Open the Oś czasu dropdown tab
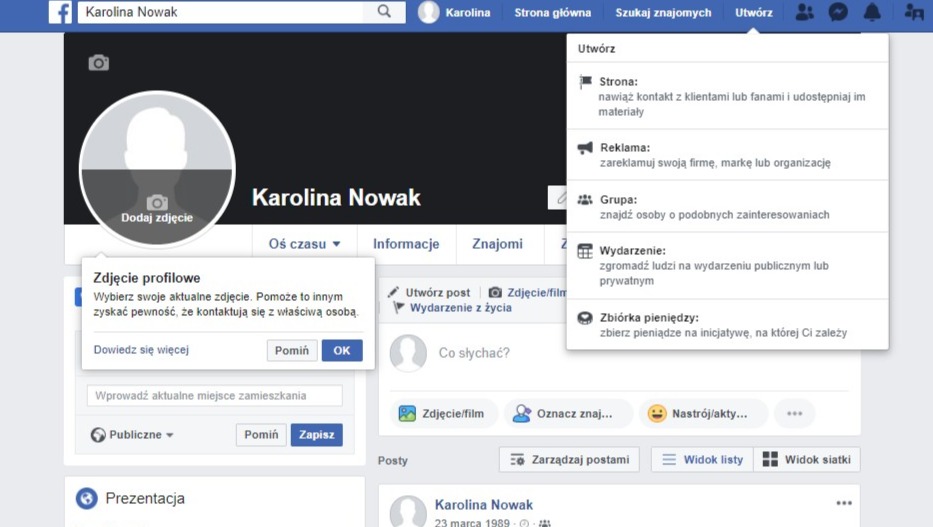 305,244
